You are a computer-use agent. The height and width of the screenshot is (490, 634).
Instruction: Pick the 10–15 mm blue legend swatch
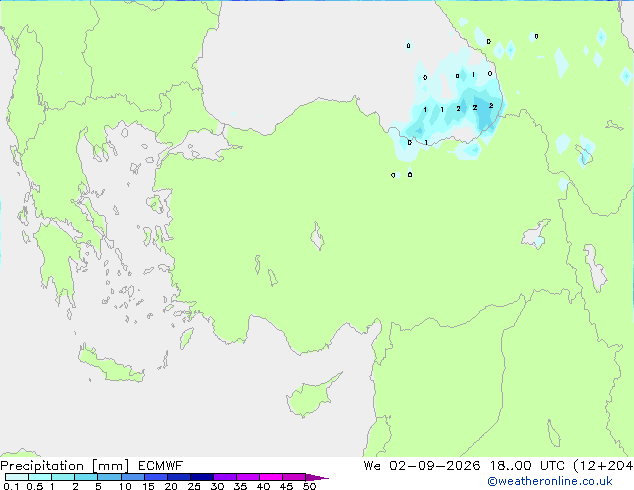[133, 477]
